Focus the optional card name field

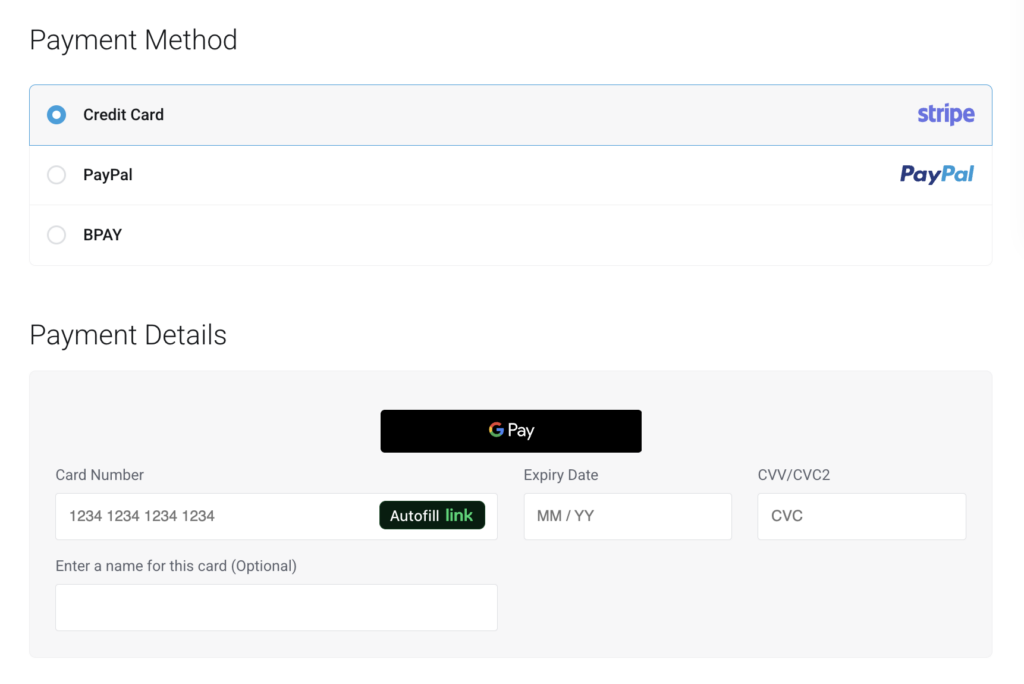point(276,608)
